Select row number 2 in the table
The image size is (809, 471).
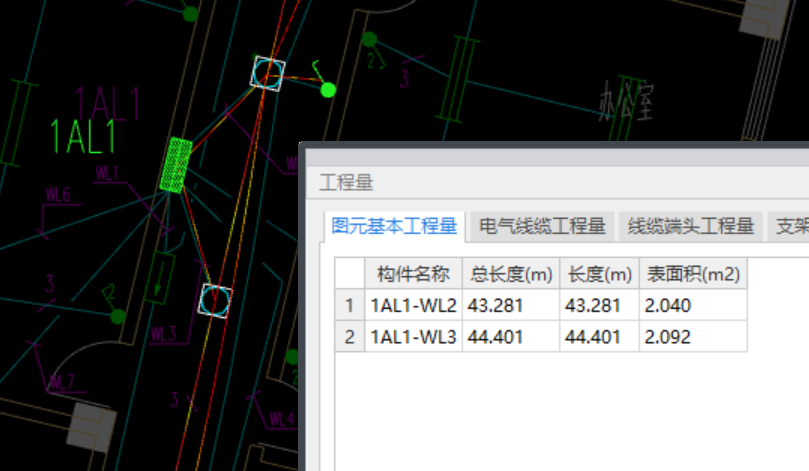350,337
